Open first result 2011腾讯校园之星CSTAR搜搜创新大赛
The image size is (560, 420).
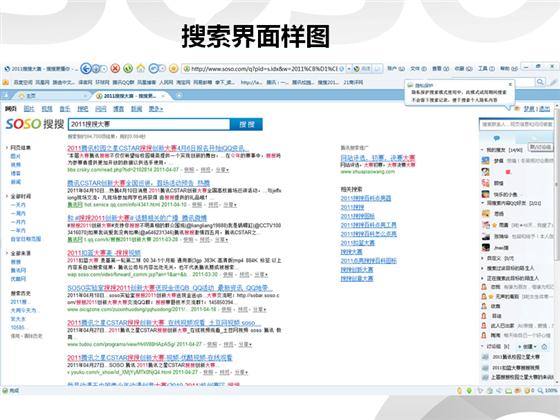click(x=157, y=148)
